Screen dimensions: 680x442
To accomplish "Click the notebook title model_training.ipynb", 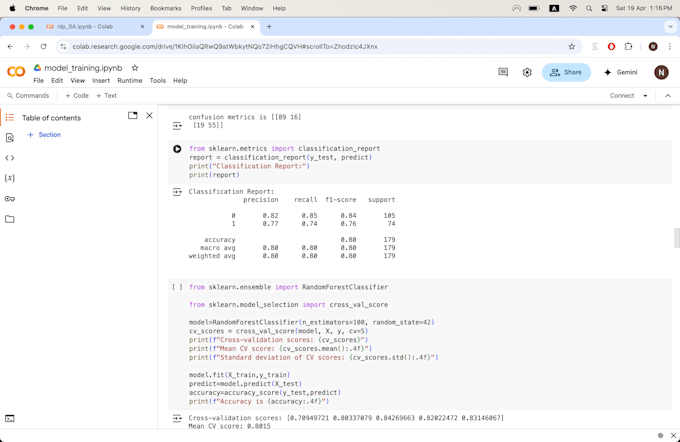I will point(83,68).
